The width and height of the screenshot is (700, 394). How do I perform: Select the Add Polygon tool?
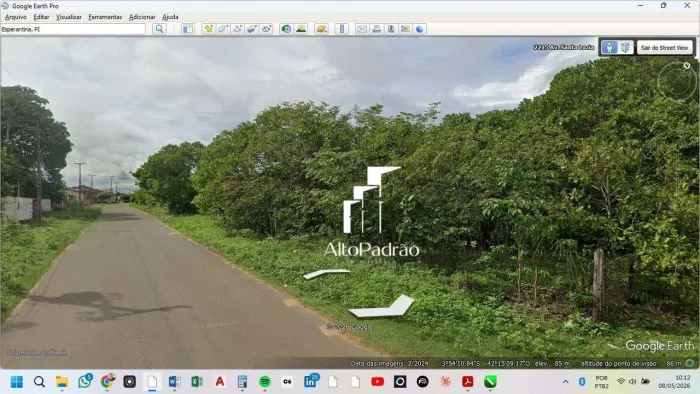(x=223, y=29)
